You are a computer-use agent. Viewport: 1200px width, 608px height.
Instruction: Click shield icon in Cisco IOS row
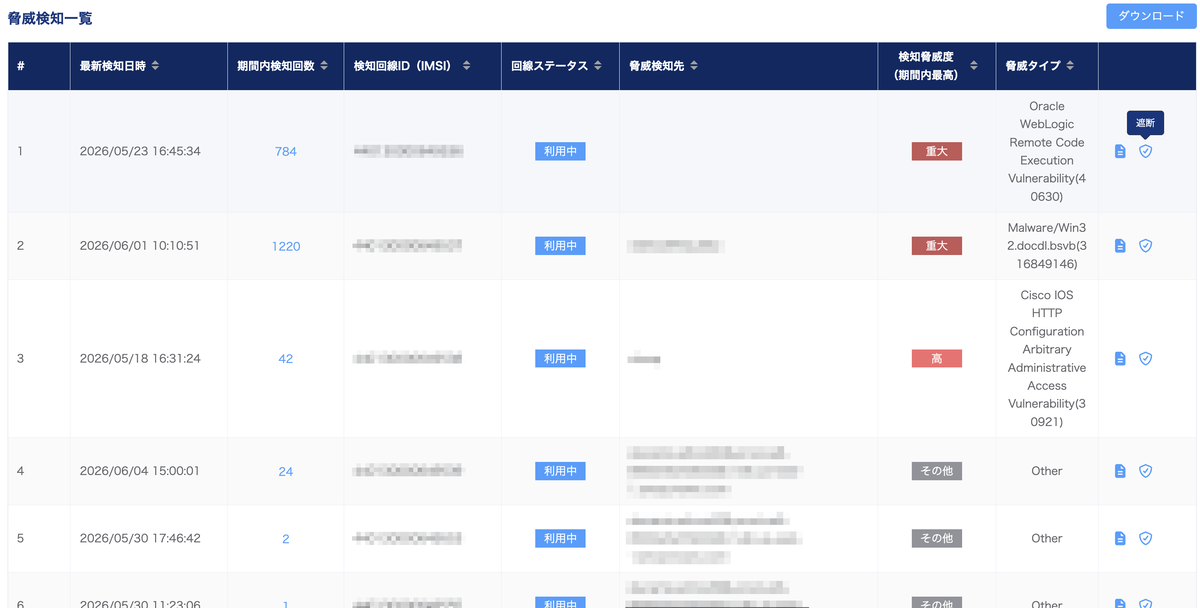1146,358
